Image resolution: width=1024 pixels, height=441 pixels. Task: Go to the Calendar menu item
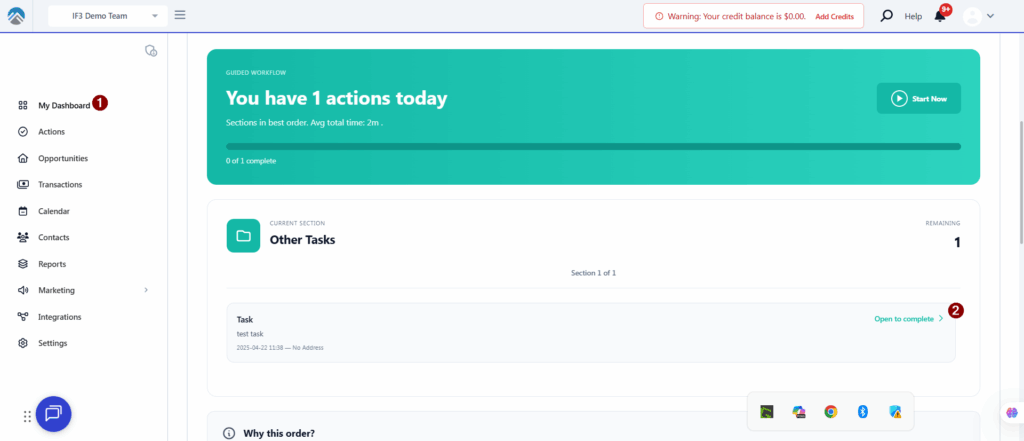click(53, 211)
